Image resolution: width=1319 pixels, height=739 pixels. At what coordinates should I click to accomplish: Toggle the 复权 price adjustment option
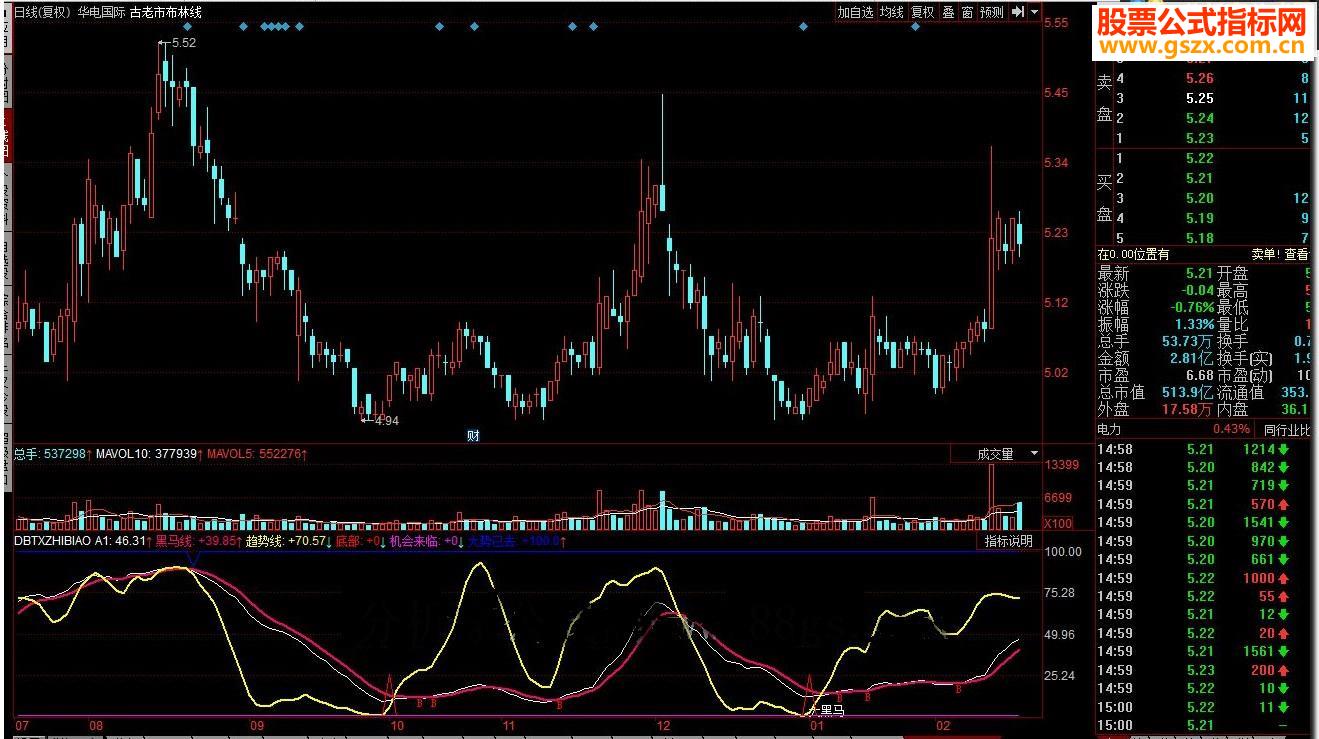[922, 12]
